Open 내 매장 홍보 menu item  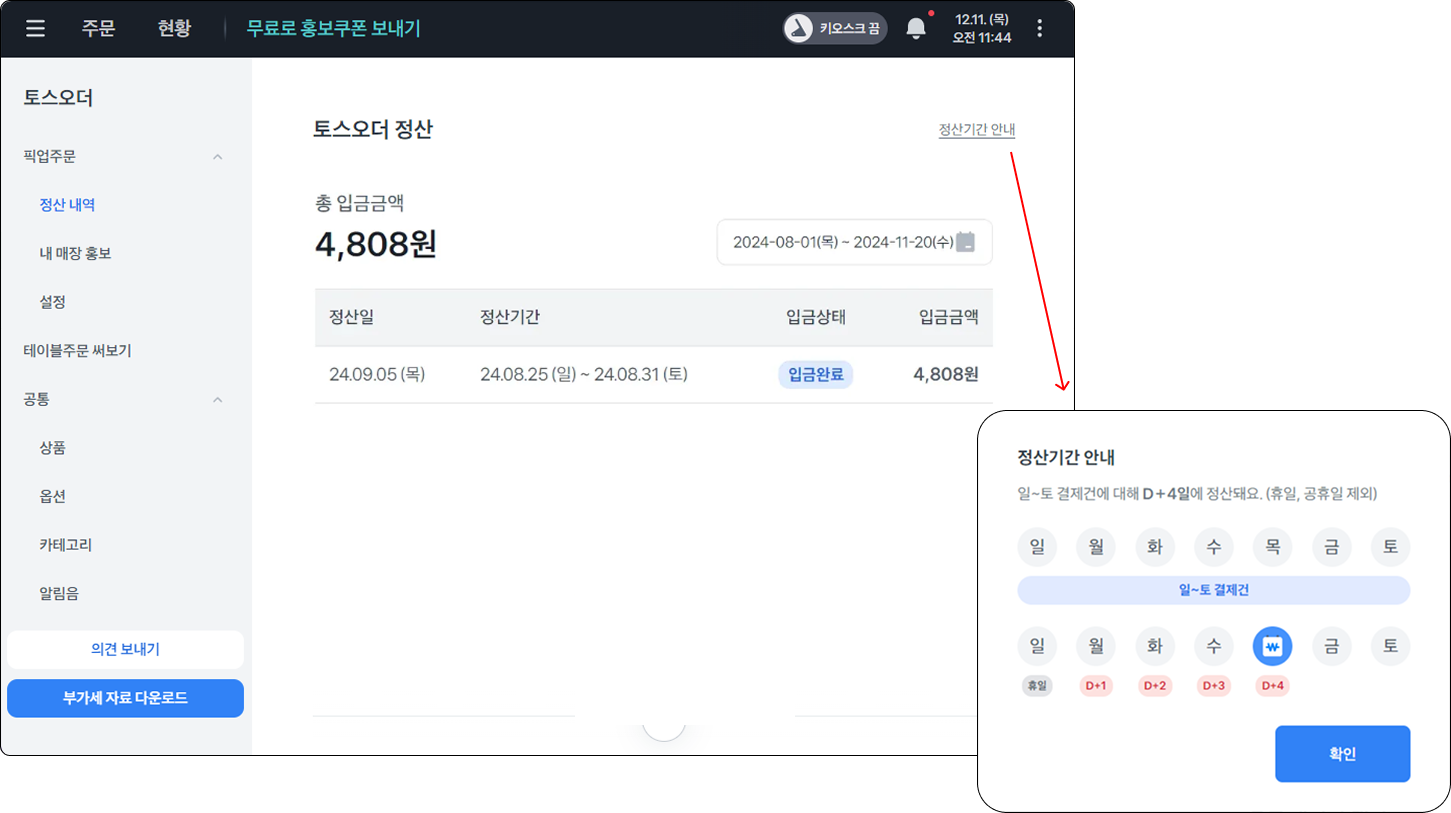75,254
